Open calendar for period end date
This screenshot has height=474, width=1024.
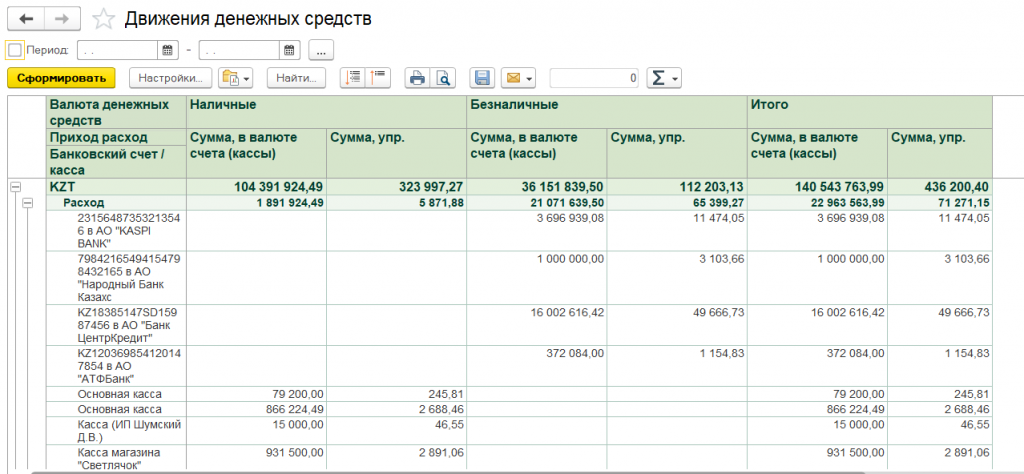coord(290,50)
